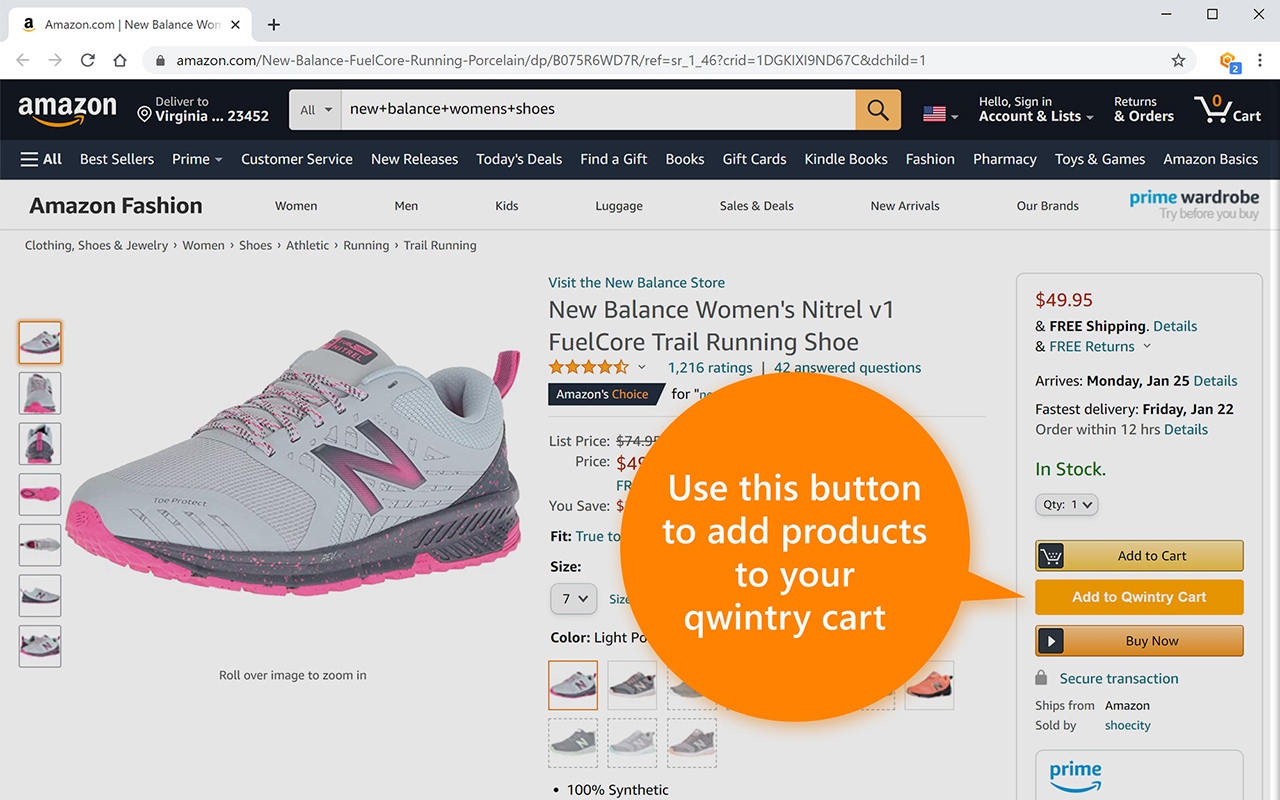Pick the middle swatch in second color row
The height and width of the screenshot is (800, 1280).
[632, 743]
